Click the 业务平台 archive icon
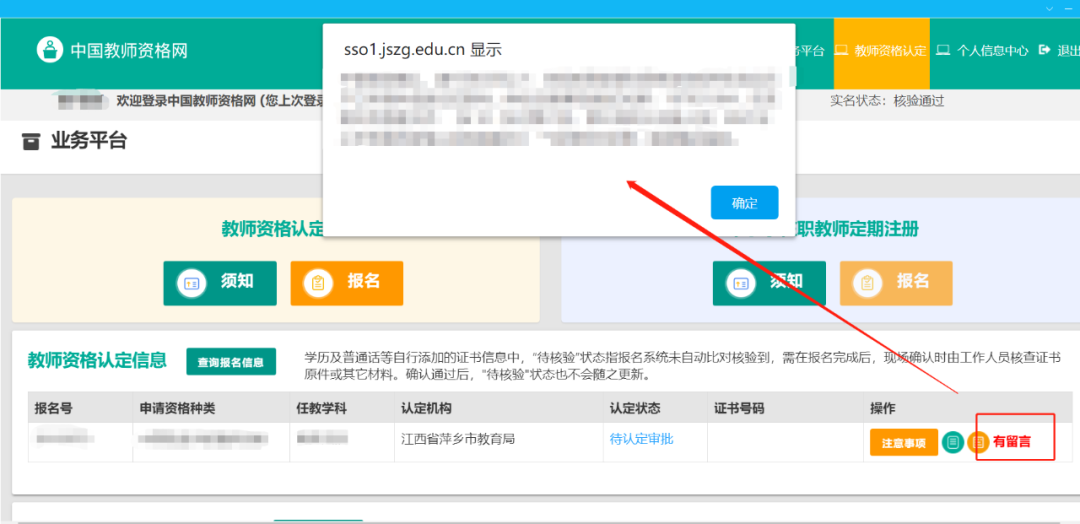Viewport: 1080px width, 524px height. point(31,141)
